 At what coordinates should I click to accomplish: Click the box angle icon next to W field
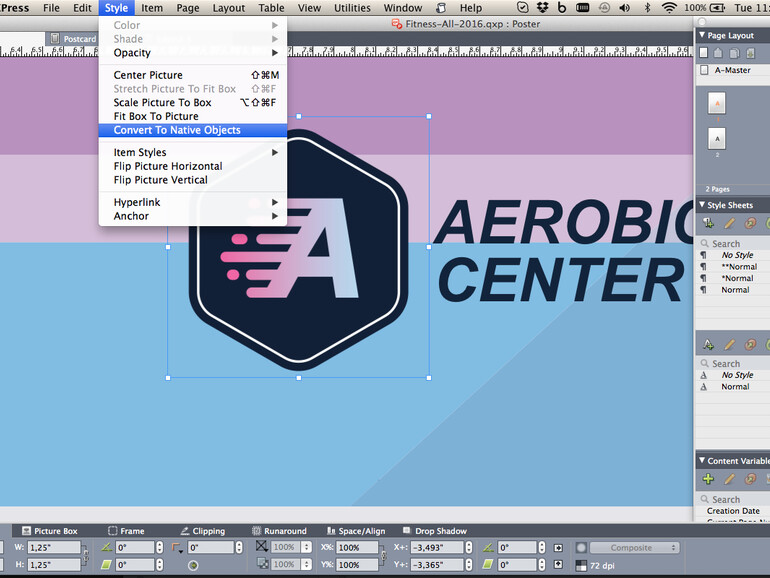(106, 547)
